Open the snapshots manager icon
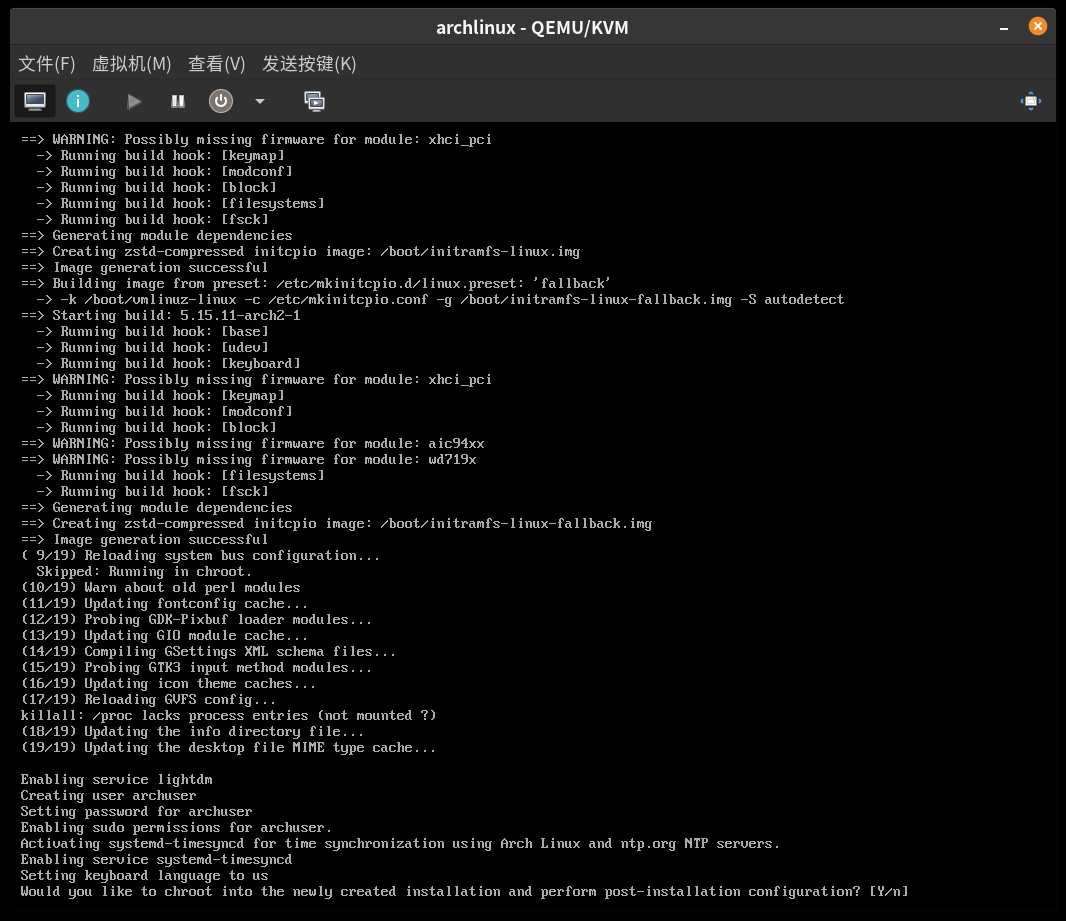The height and width of the screenshot is (921, 1066). click(x=314, y=101)
